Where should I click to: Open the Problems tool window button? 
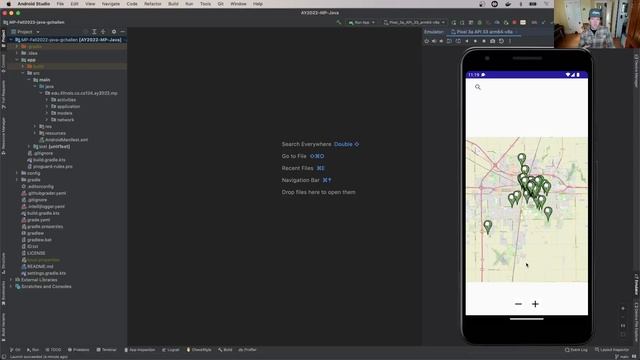(78, 350)
